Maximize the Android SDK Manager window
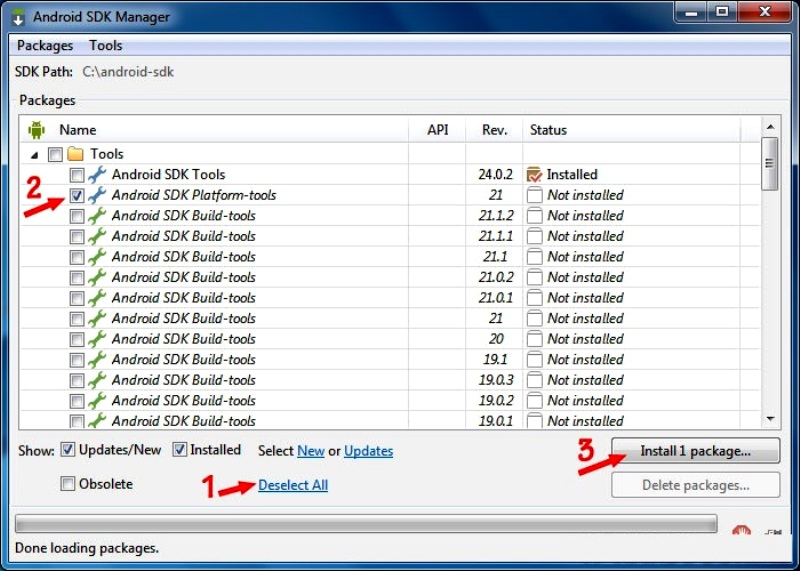800x571 pixels. click(x=722, y=12)
